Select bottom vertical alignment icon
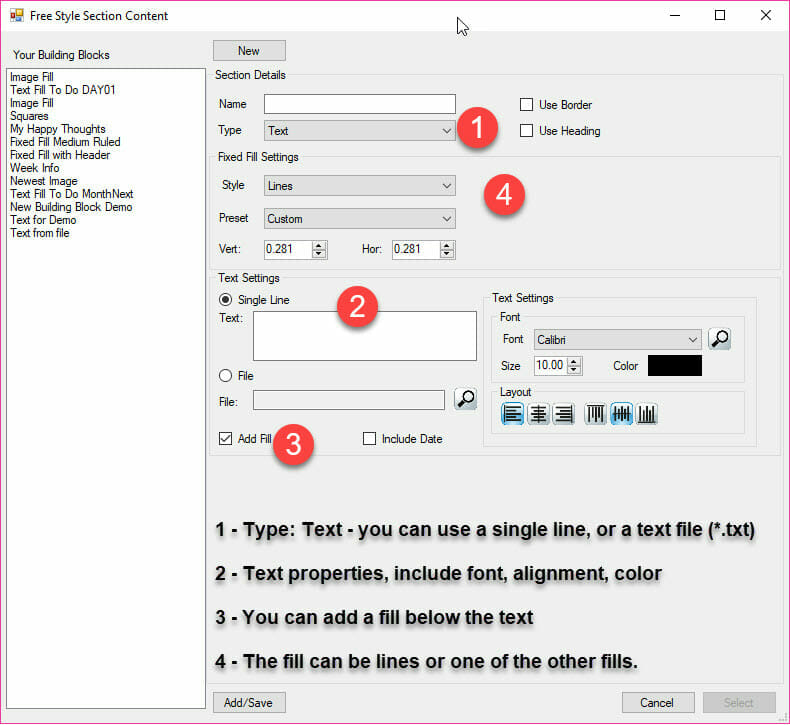The image size is (790, 725). 646,414
